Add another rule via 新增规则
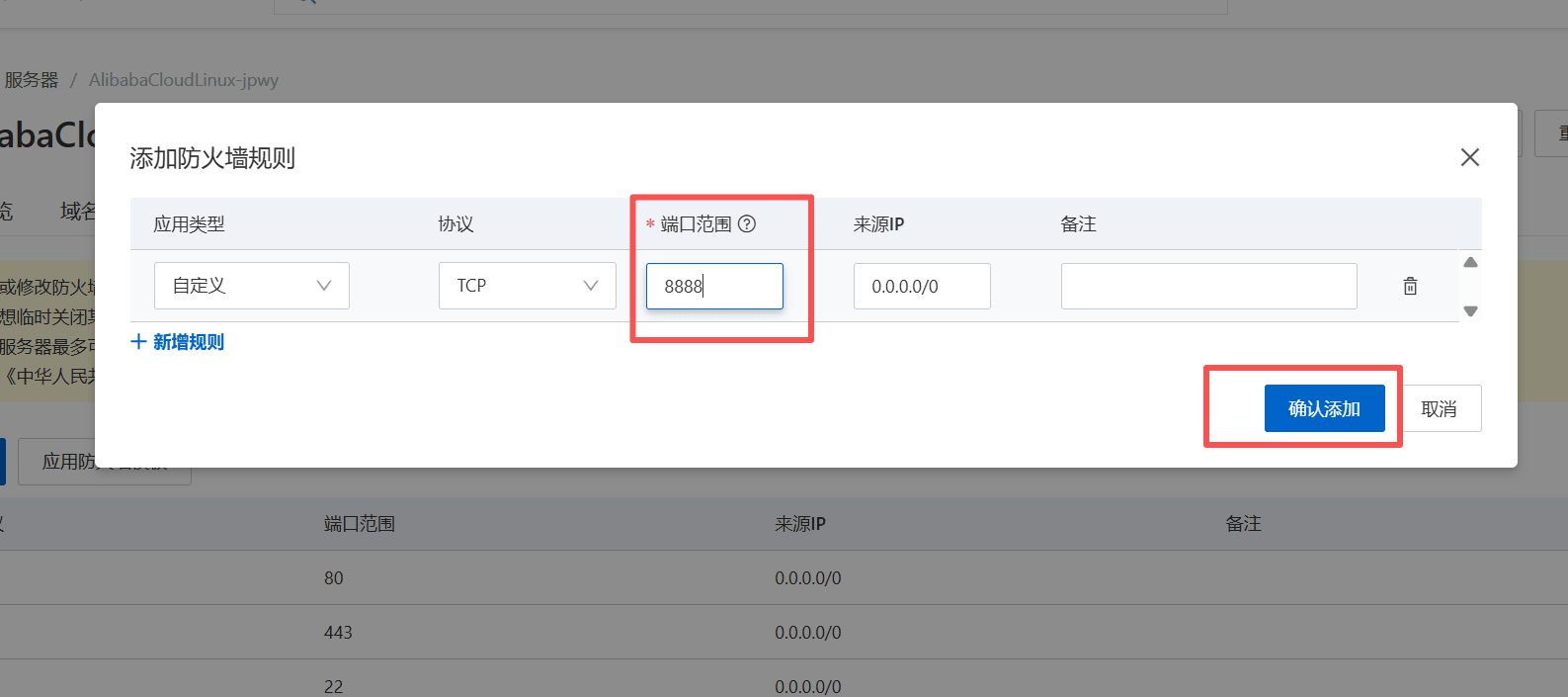The width and height of the screenshot is (1568, 697). 178,342
